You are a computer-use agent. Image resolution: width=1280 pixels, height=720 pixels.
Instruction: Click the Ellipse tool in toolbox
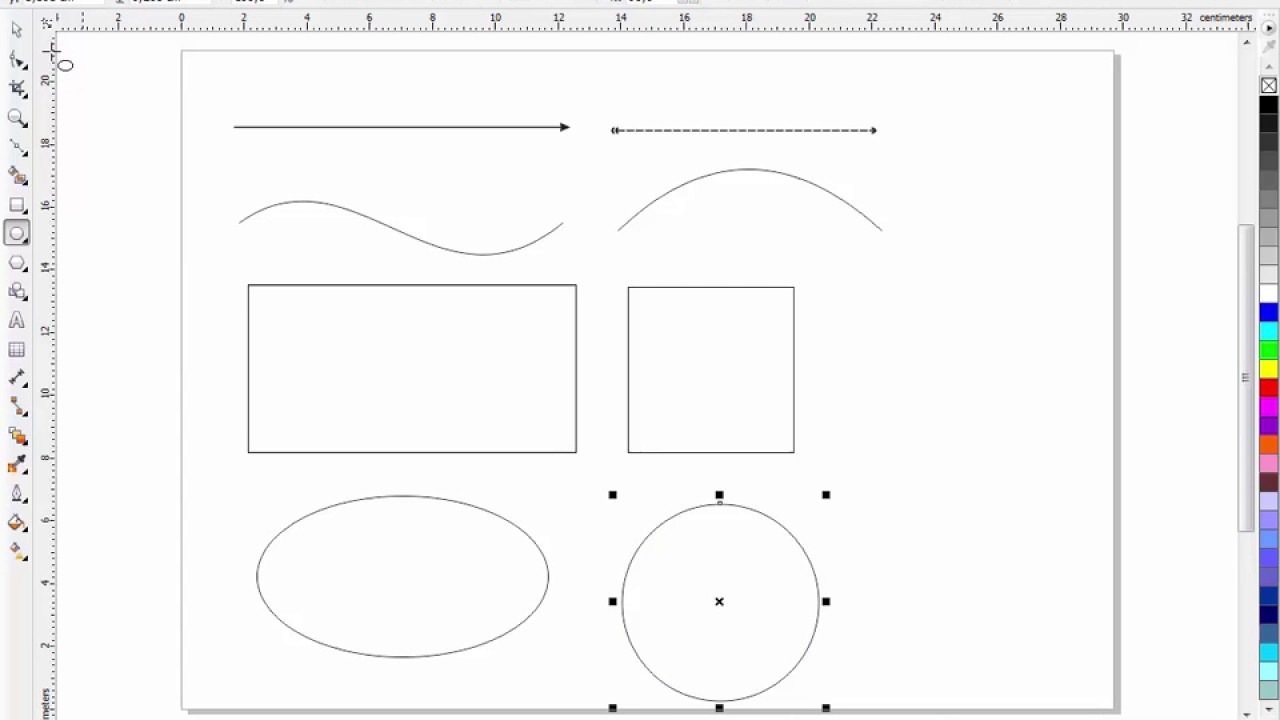(16, 234)
